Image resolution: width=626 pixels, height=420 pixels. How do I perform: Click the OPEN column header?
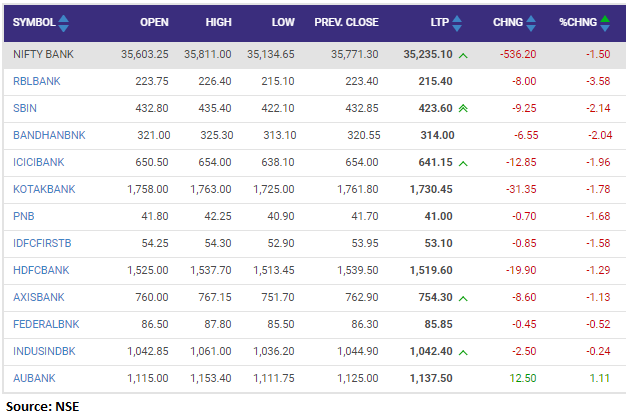pos(154,22)
